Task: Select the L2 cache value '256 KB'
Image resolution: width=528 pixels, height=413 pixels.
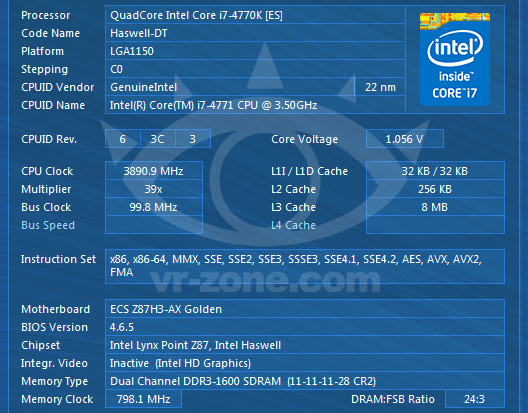Action: point(435,189)
